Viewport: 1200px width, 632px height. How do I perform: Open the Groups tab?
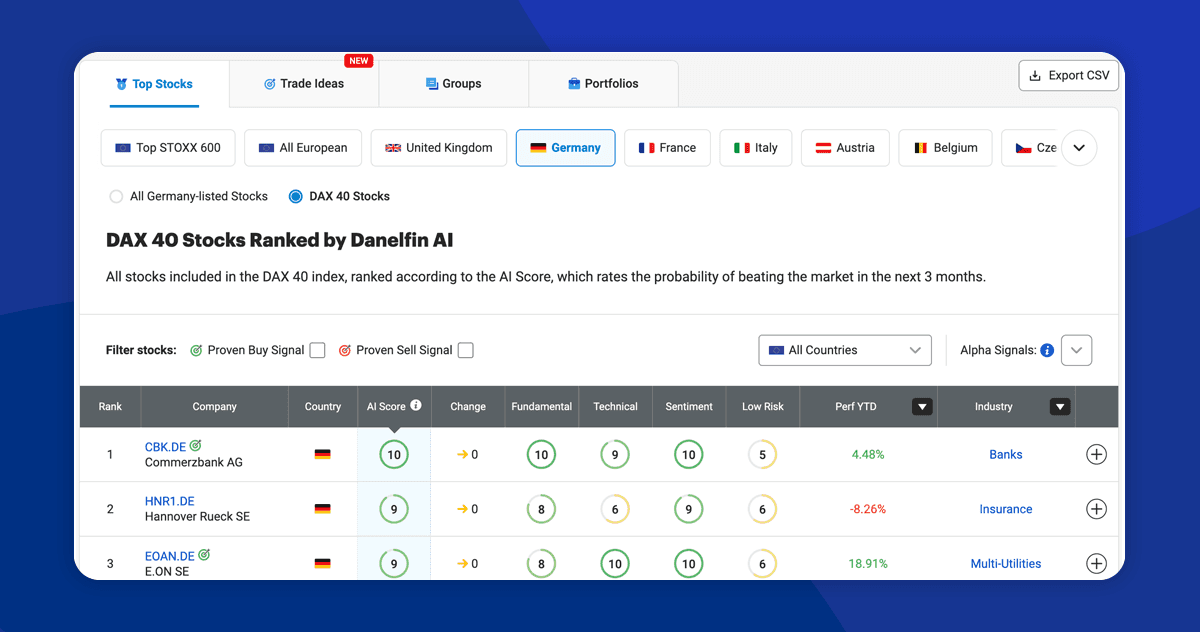(453, 84)
